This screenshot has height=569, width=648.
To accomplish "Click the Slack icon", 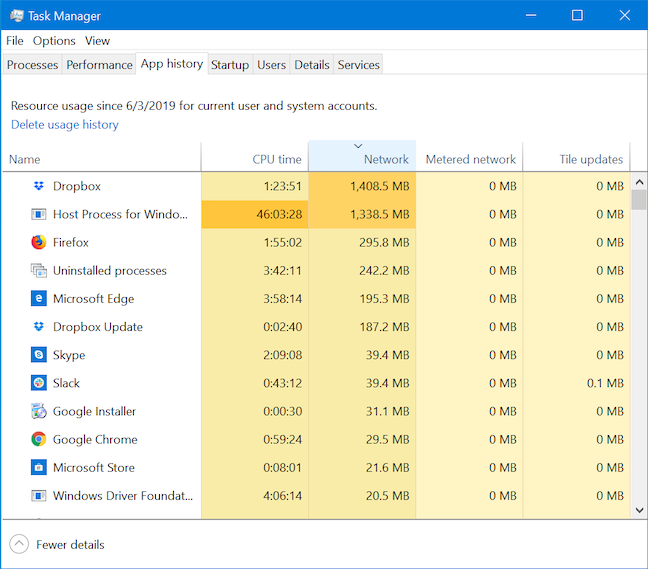I will (x=38, y=383).
